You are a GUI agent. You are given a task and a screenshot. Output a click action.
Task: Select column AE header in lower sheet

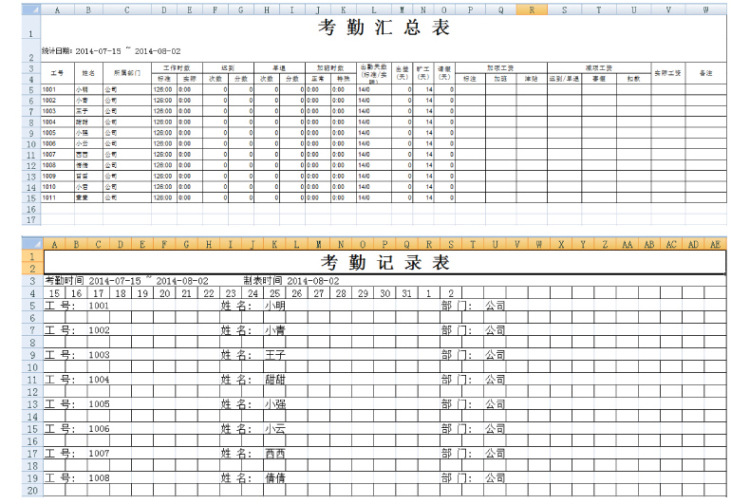(715, 244)
